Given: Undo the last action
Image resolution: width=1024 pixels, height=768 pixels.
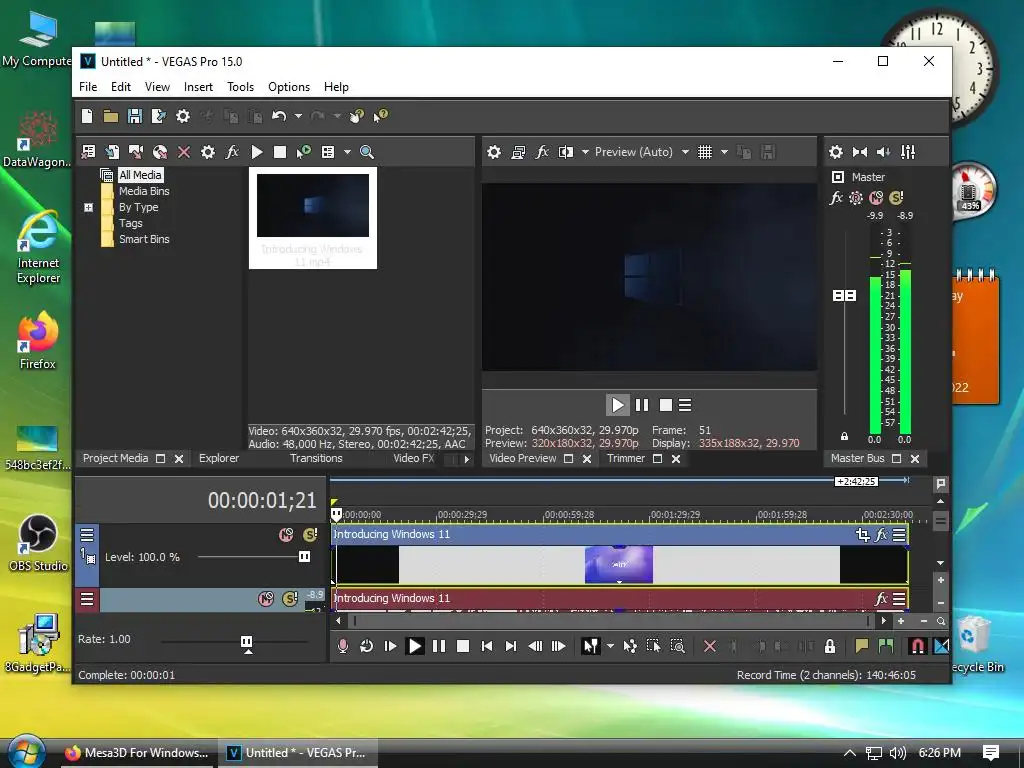Looking at the screenshot, I should pyautogui.click(x=279, y=116).
